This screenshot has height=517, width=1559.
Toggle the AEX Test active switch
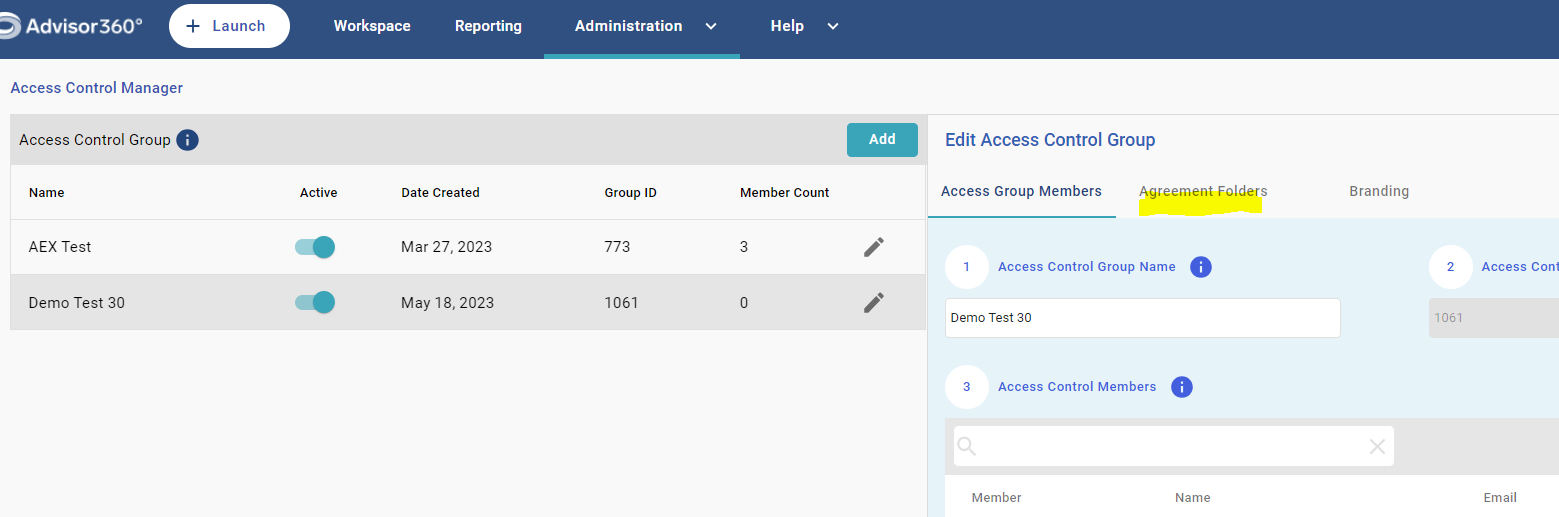pos(315,247)
